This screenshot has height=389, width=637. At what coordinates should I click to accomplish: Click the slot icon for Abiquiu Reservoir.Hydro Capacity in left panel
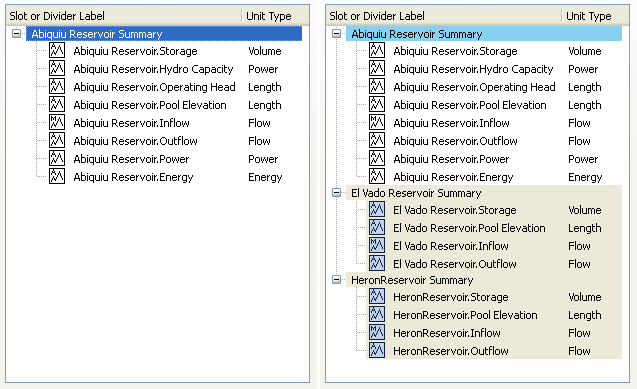tap(57, 68)
